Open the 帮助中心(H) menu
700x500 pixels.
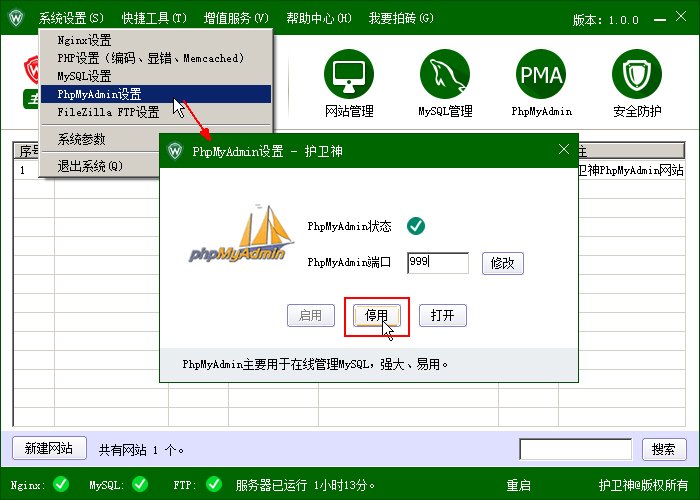pyautogui.click(x=319, y=18)
